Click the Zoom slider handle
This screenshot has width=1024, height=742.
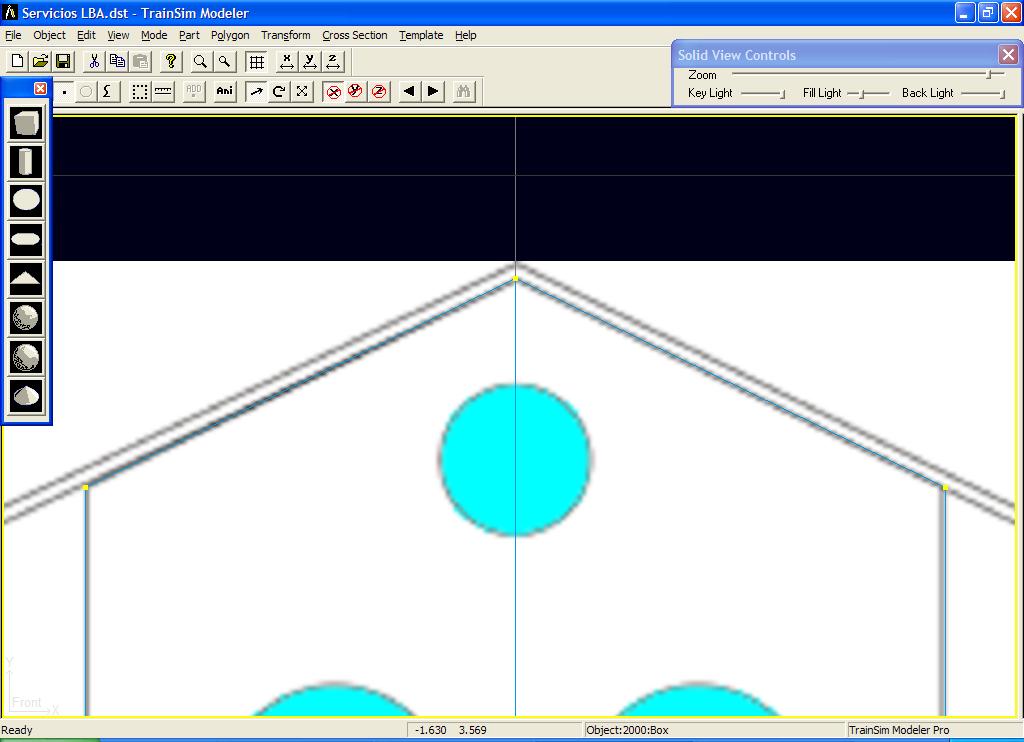coord(988,75)
